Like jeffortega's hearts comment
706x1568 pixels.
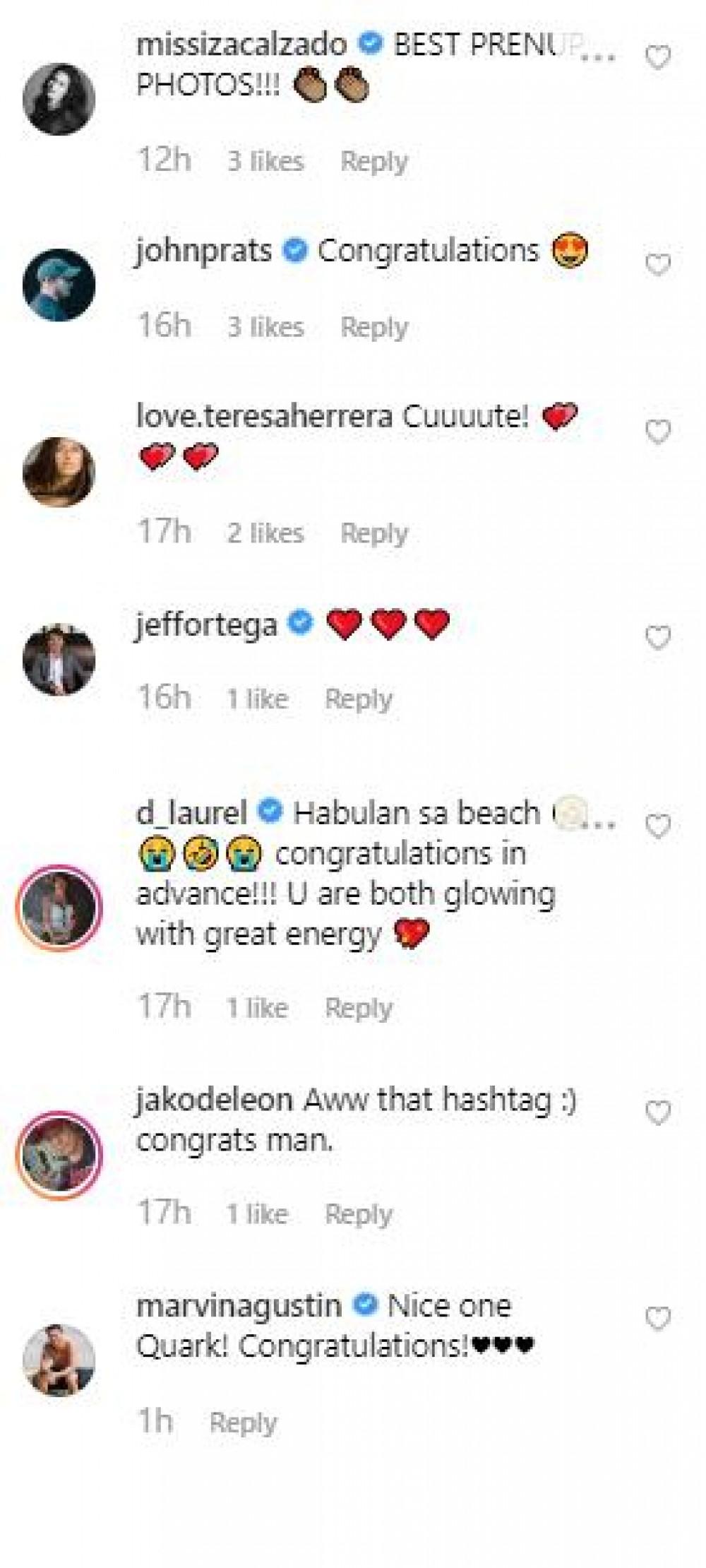click(658, 638)
